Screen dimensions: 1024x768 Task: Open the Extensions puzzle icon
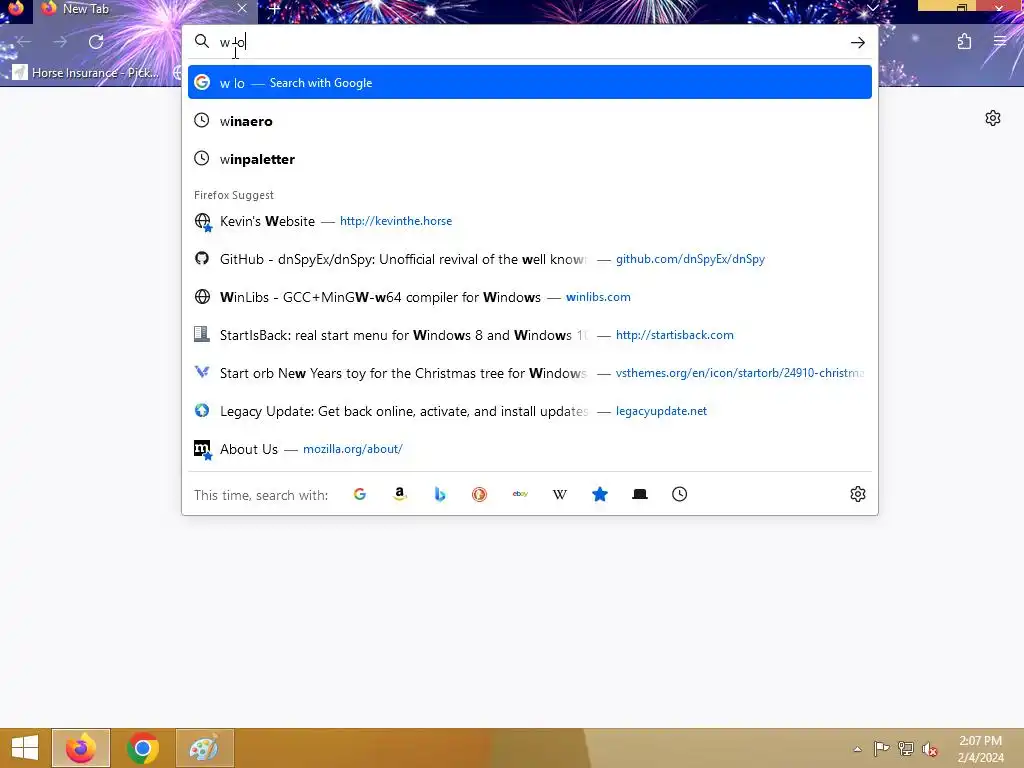964,42
